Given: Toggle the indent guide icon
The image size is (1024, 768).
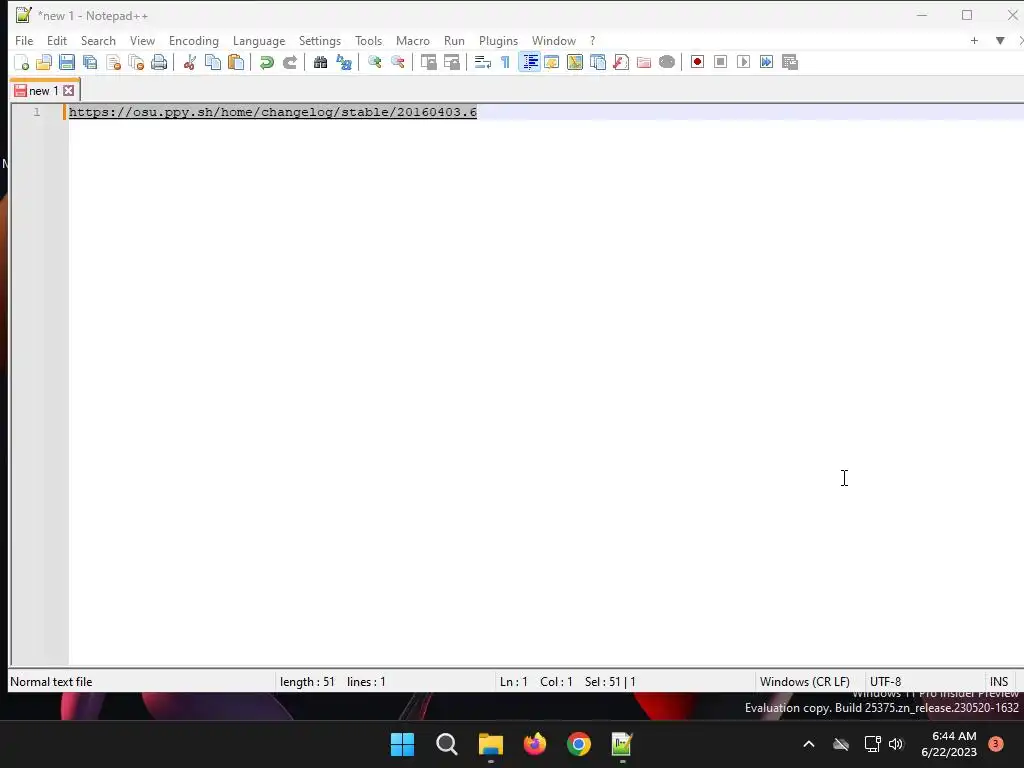Looking at the screenshot, I should tap(529, 62).
